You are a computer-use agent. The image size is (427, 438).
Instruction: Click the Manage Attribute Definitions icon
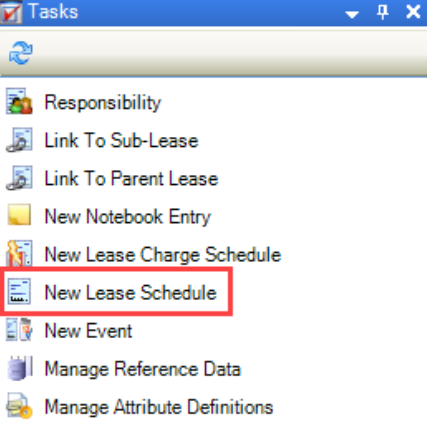[x=19, y=406]
